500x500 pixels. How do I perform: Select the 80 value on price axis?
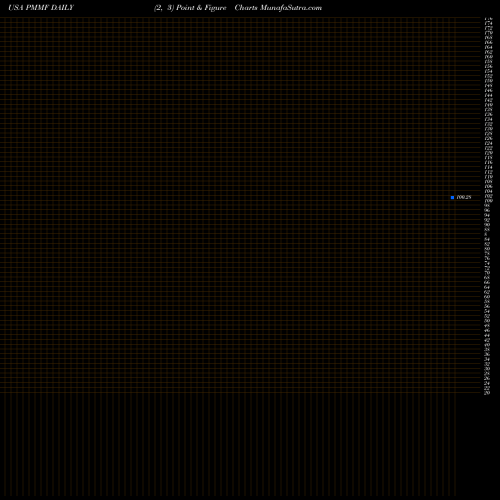[487, 249]
